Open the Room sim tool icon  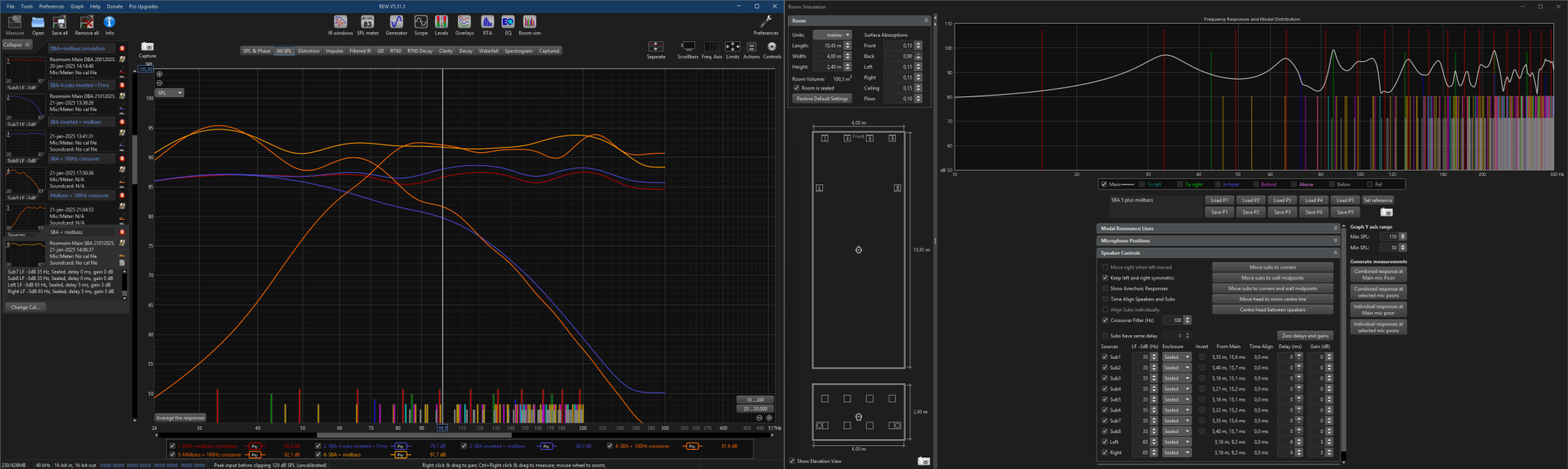click(529, 21)
